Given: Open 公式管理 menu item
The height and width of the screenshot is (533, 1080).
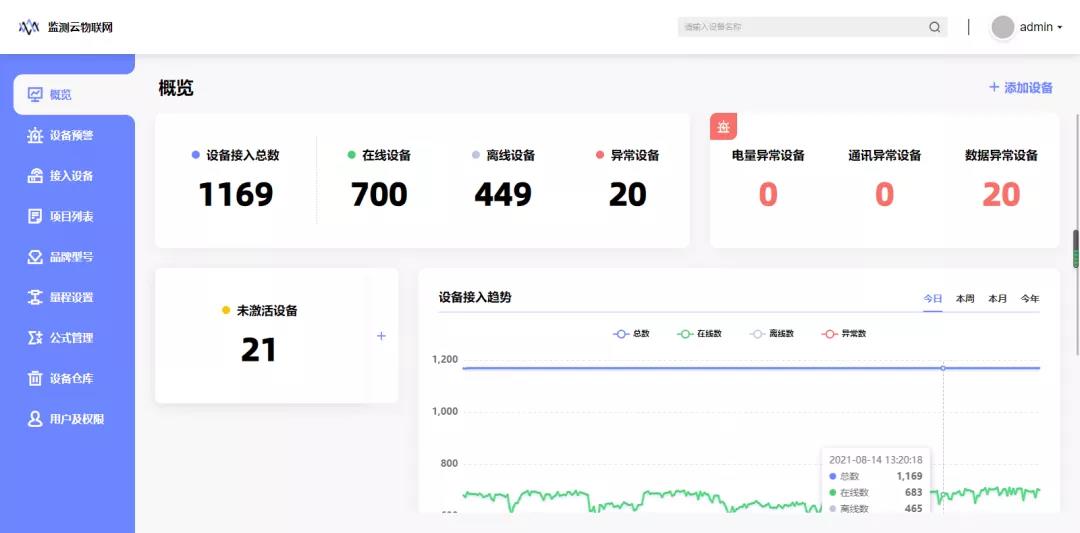Looking at the screenshot, I should coord(68,338).
